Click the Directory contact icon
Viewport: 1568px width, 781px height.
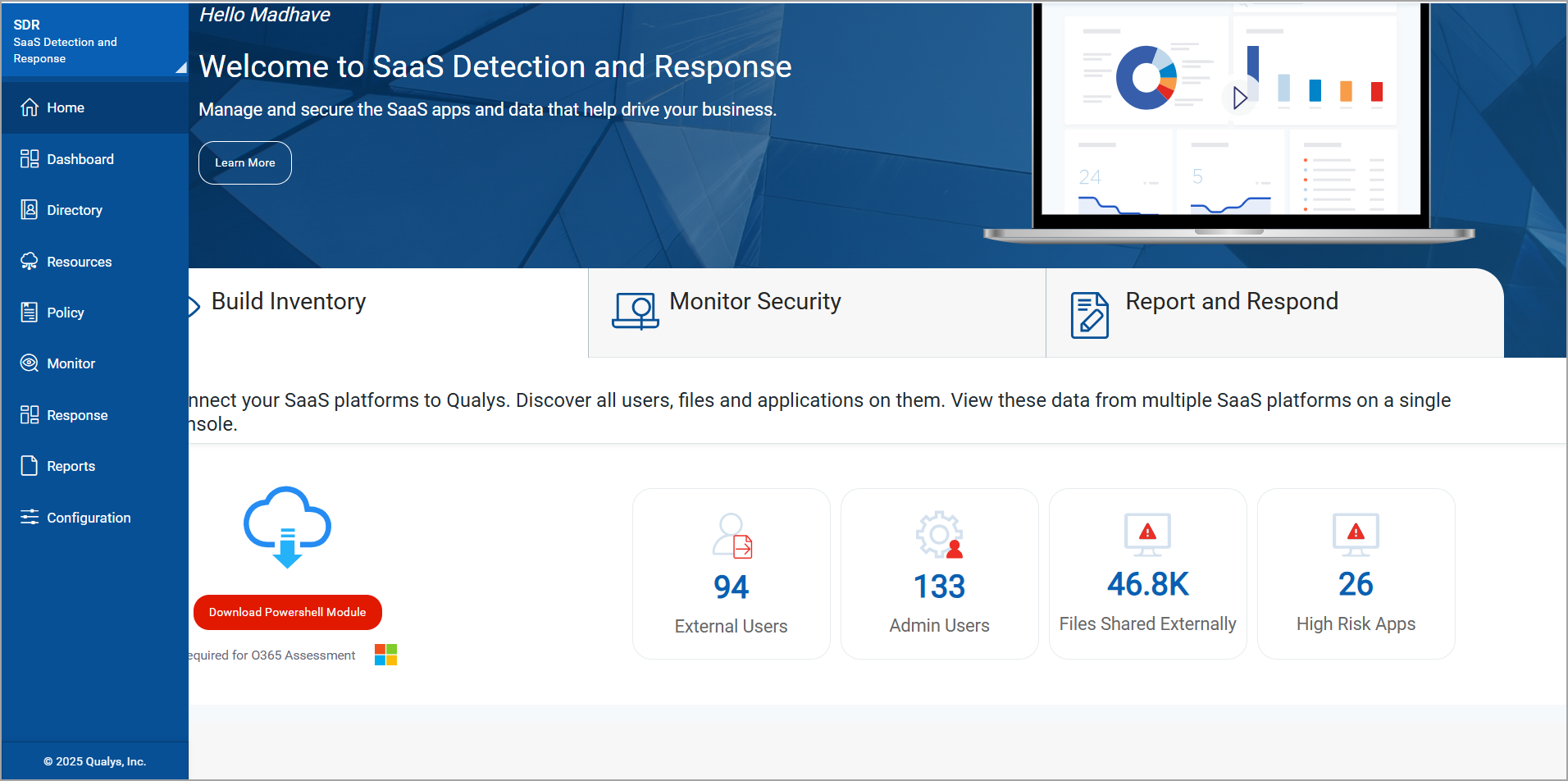coord(30,210)
